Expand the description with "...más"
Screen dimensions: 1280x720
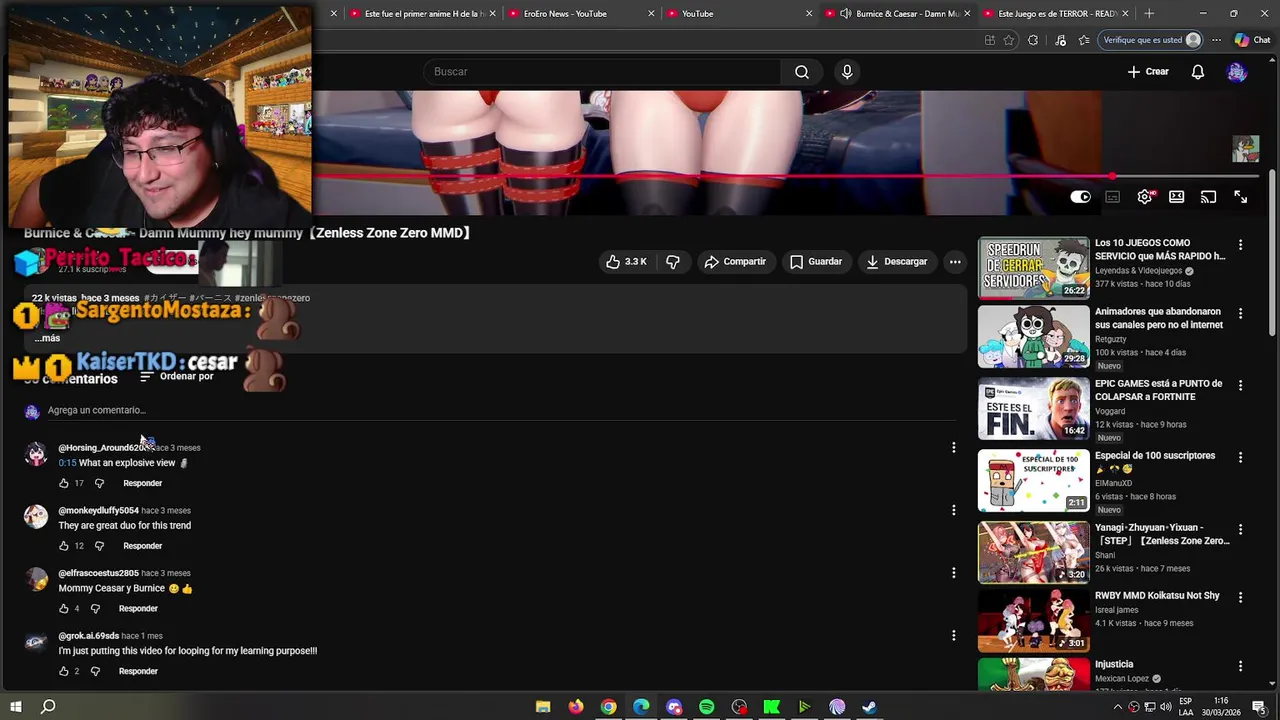(47, 338)
